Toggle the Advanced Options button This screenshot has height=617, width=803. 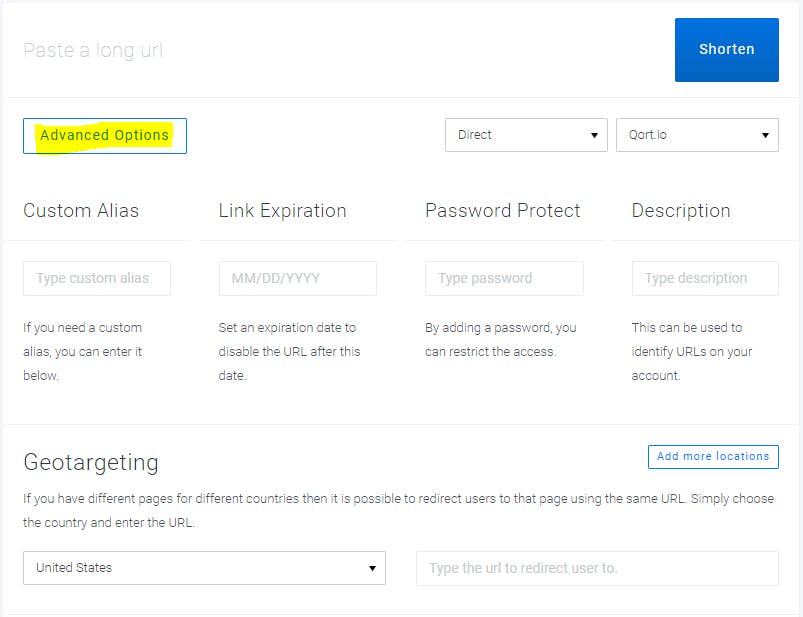click(x=105, y=136)
